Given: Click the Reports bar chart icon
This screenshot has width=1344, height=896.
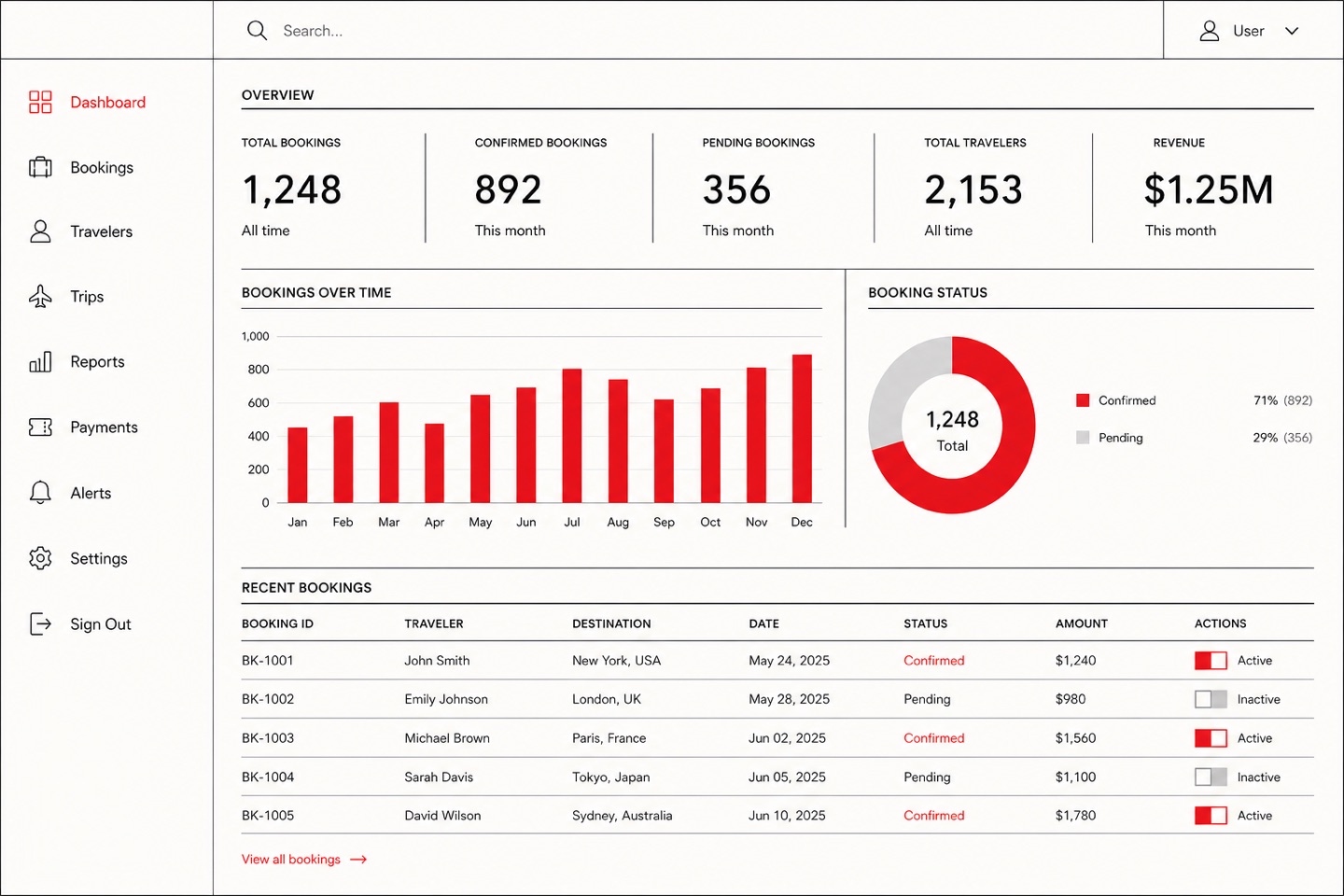Looking at the screenshot, I should (40, 361).
